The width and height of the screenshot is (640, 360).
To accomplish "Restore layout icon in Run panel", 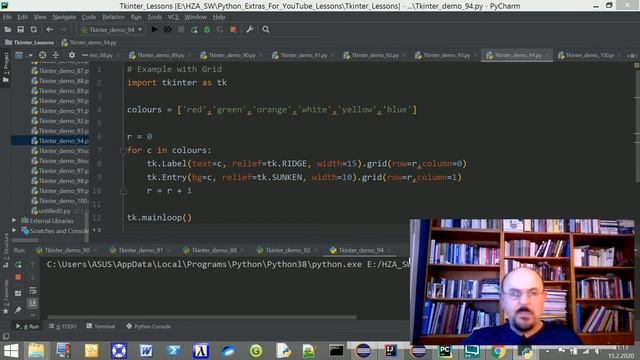I will 18,293.
